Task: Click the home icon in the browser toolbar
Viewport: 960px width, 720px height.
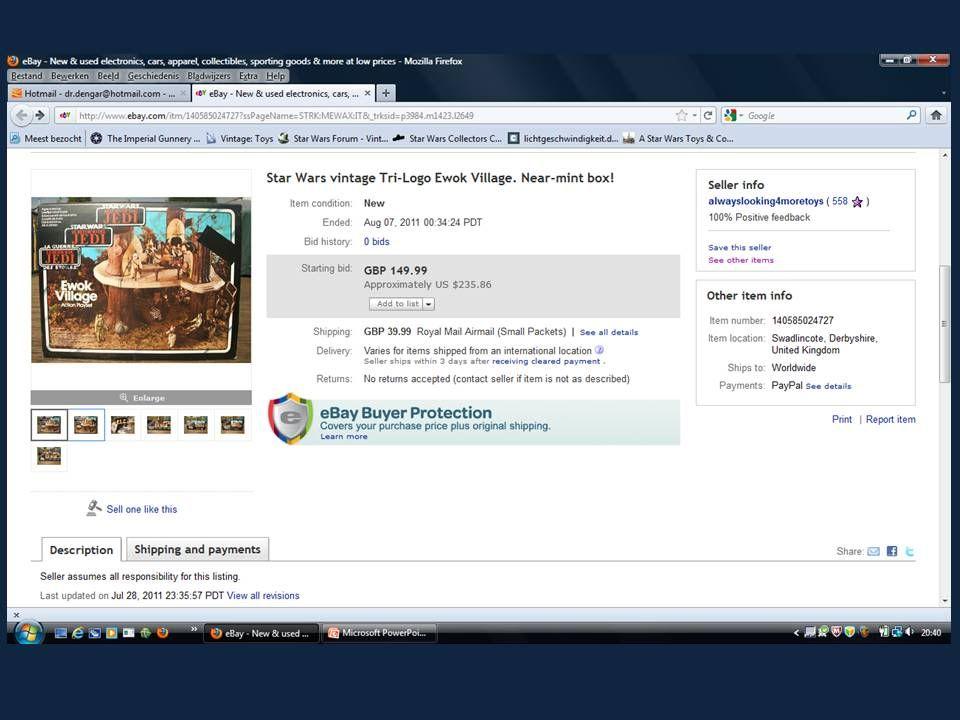Action: (935, 115)
